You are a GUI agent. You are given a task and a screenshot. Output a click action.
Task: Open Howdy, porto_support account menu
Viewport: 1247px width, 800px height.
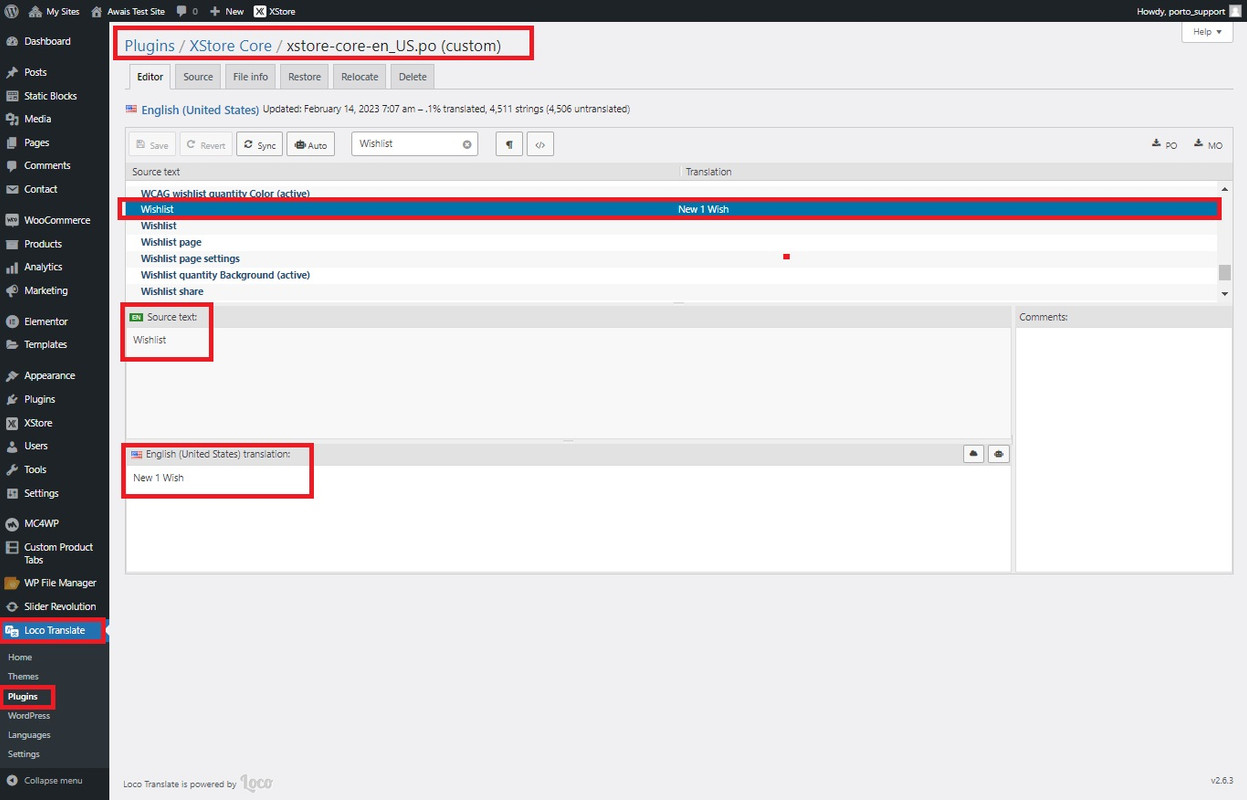(1188, 11)
